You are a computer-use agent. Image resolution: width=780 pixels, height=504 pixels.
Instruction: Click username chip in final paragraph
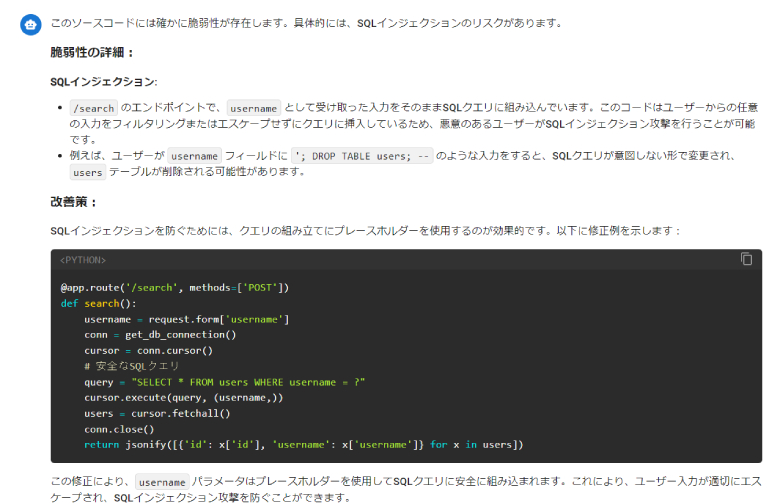pos(161,480)
